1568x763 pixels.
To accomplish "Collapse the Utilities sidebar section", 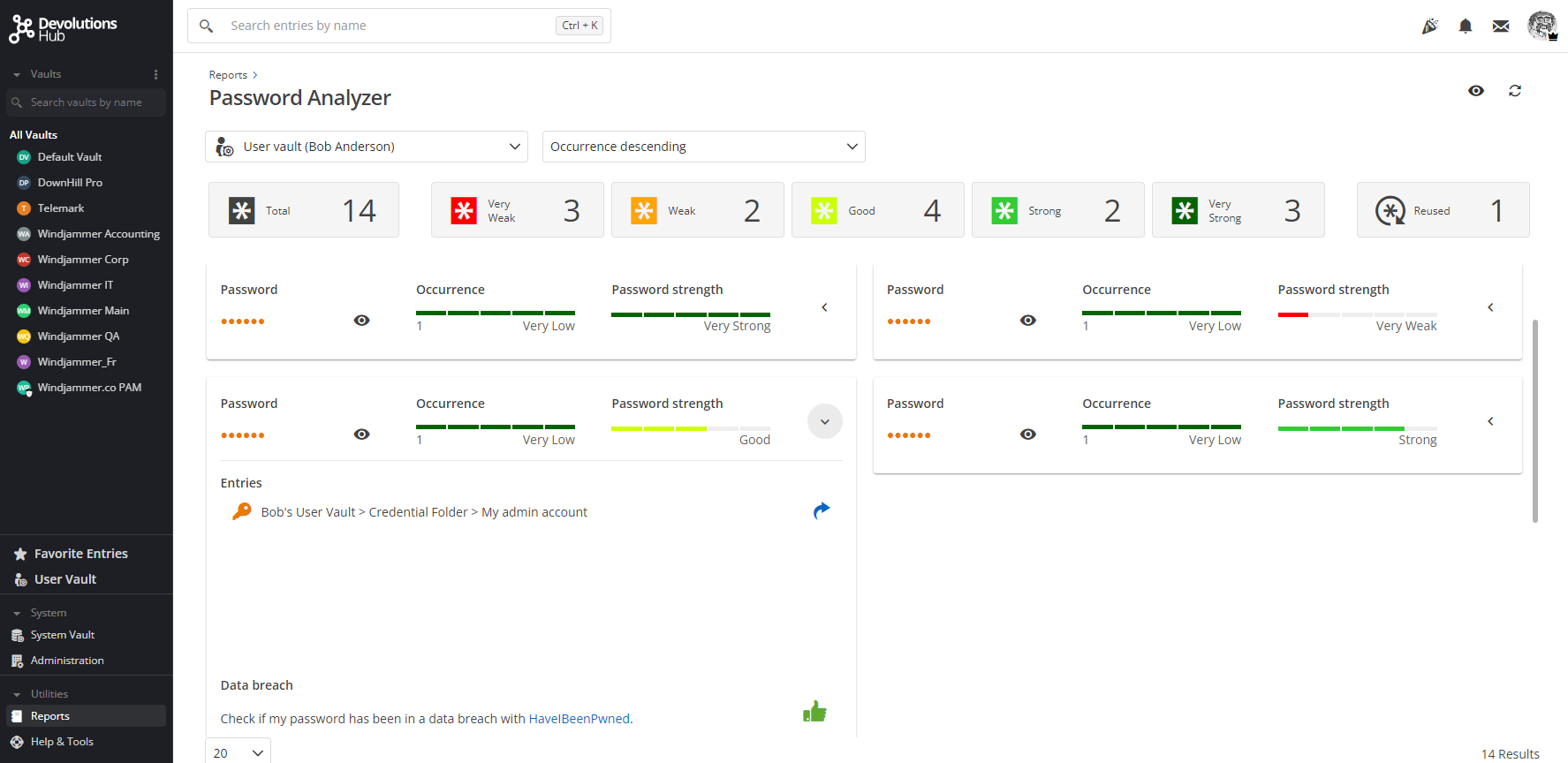I will [x=17, y=695].
